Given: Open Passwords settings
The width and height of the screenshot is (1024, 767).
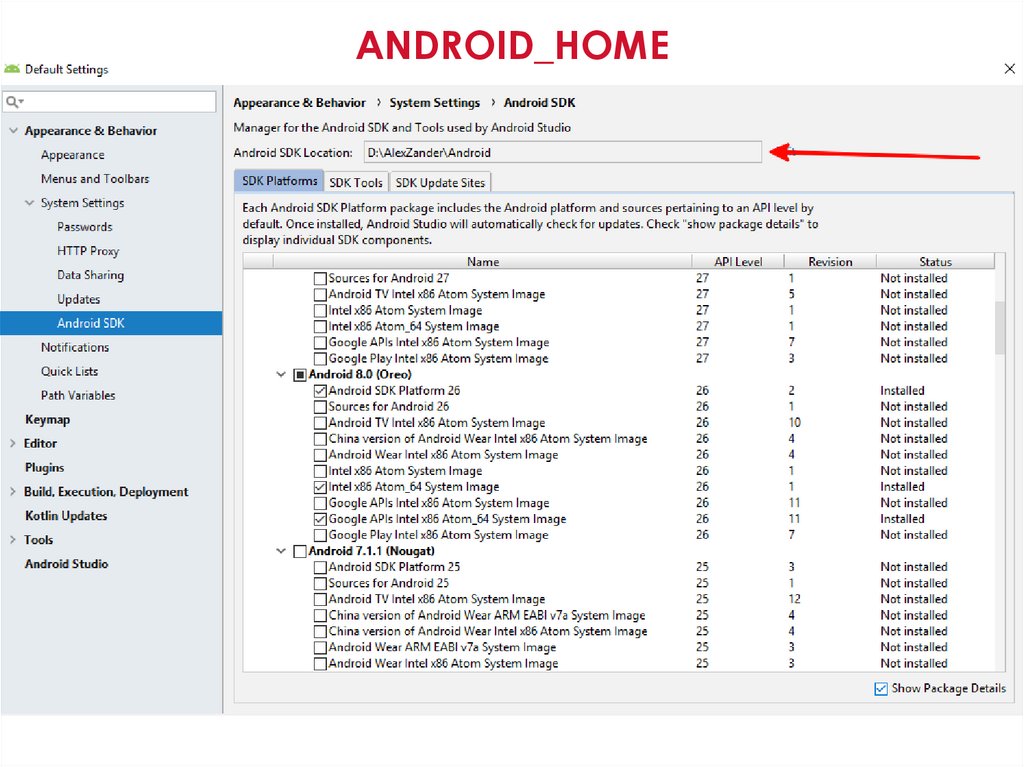Looking at the screenshot, I should (x=84, y=227).
